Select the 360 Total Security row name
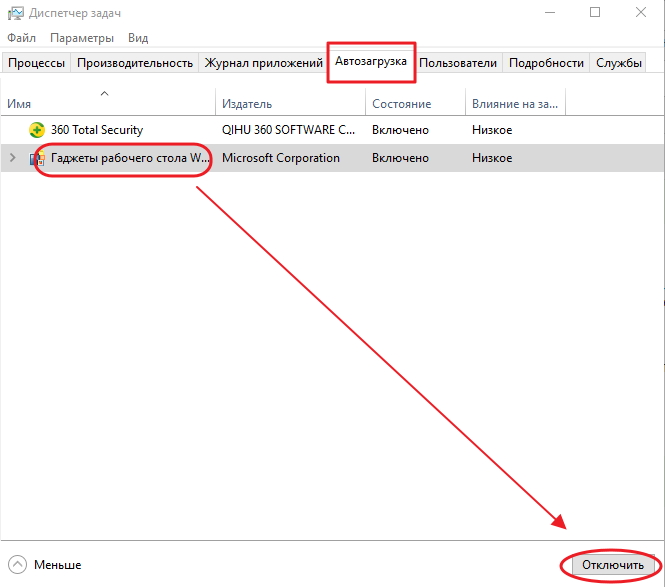 [97, 130]
